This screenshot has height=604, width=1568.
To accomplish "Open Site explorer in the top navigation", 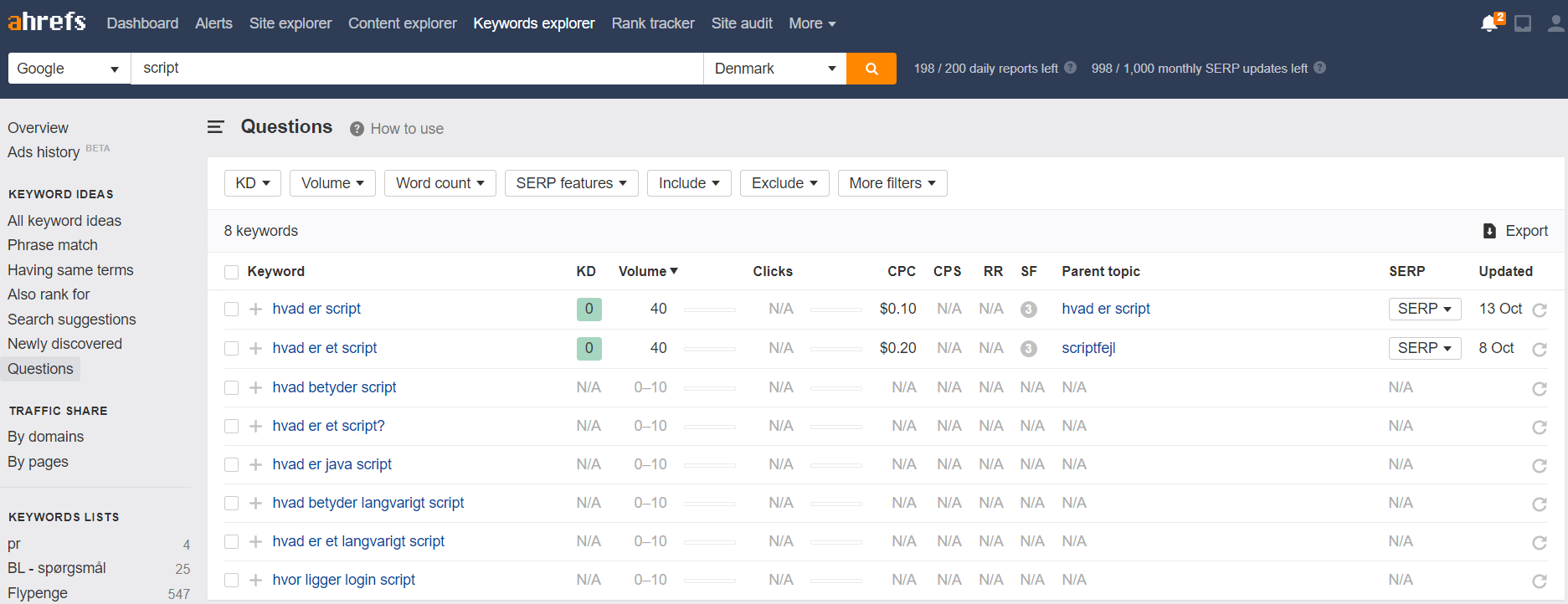I will click(x=290, y=23).
